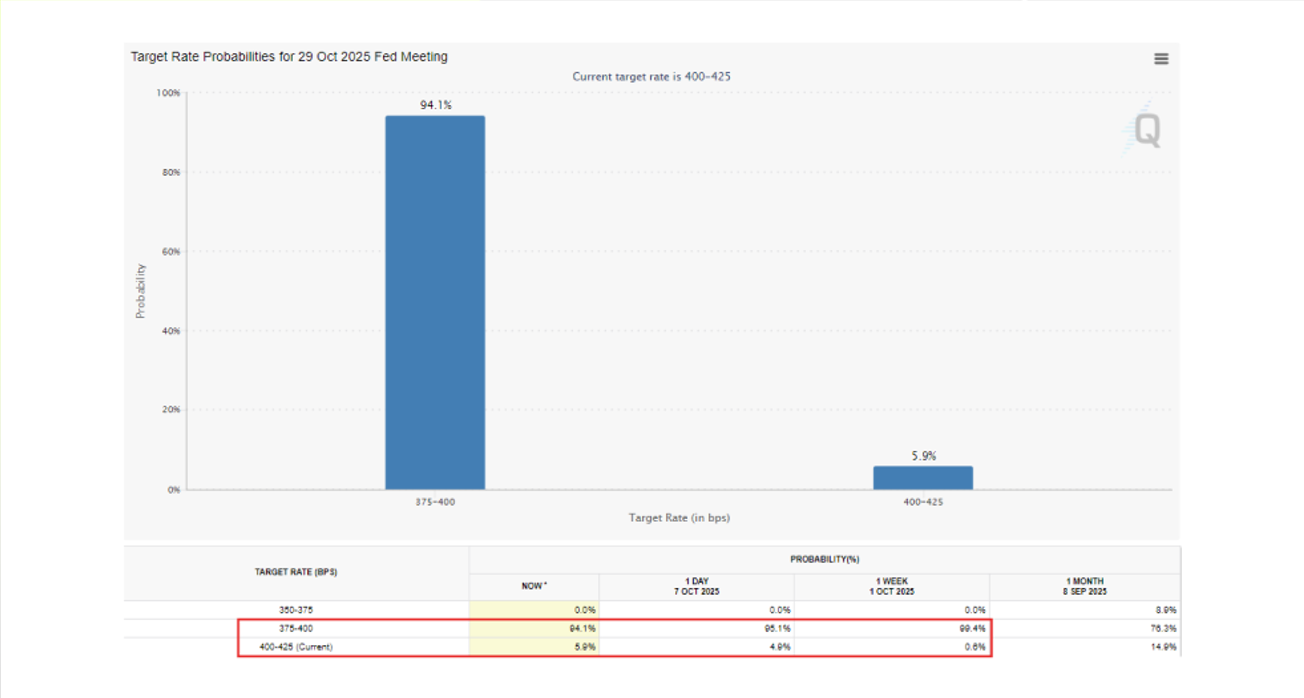Click the Quikstrike Q watermark logo
1304x698 pixels.
tap(1146, 131)
